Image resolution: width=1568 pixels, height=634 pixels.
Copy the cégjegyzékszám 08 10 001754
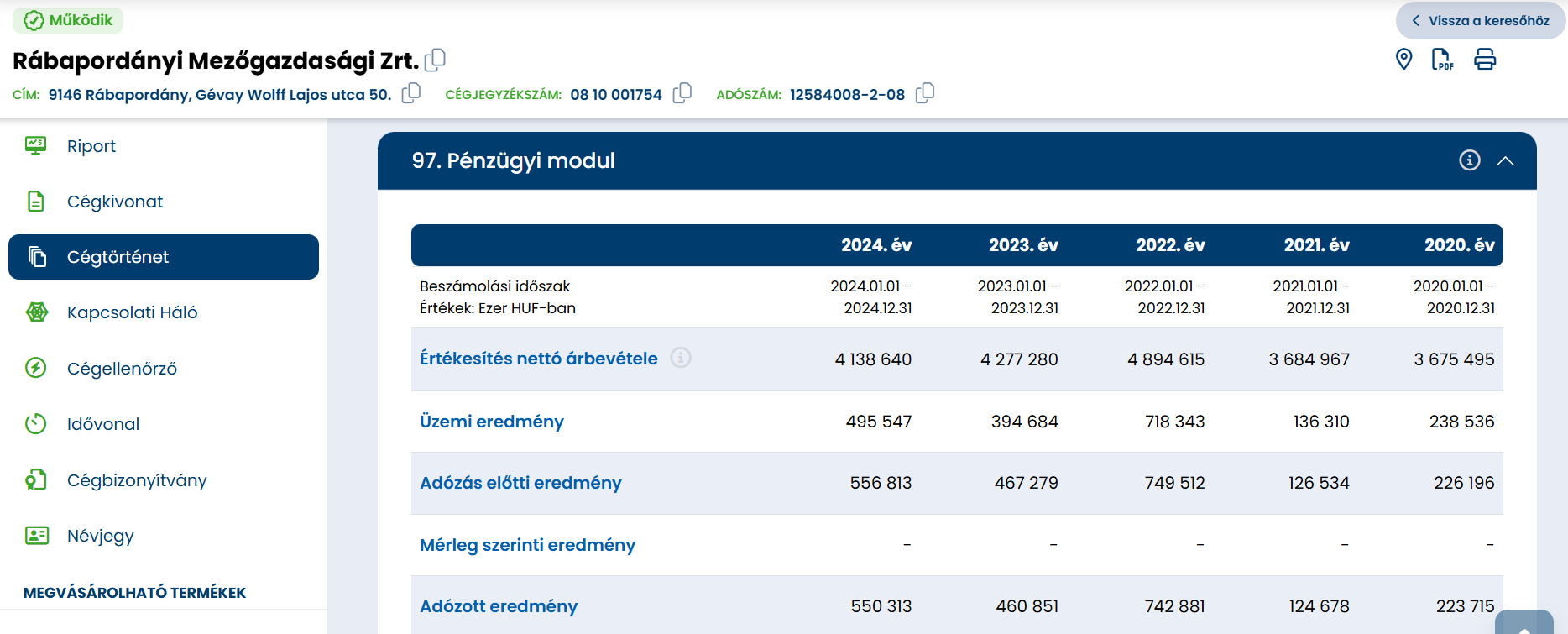682,93
